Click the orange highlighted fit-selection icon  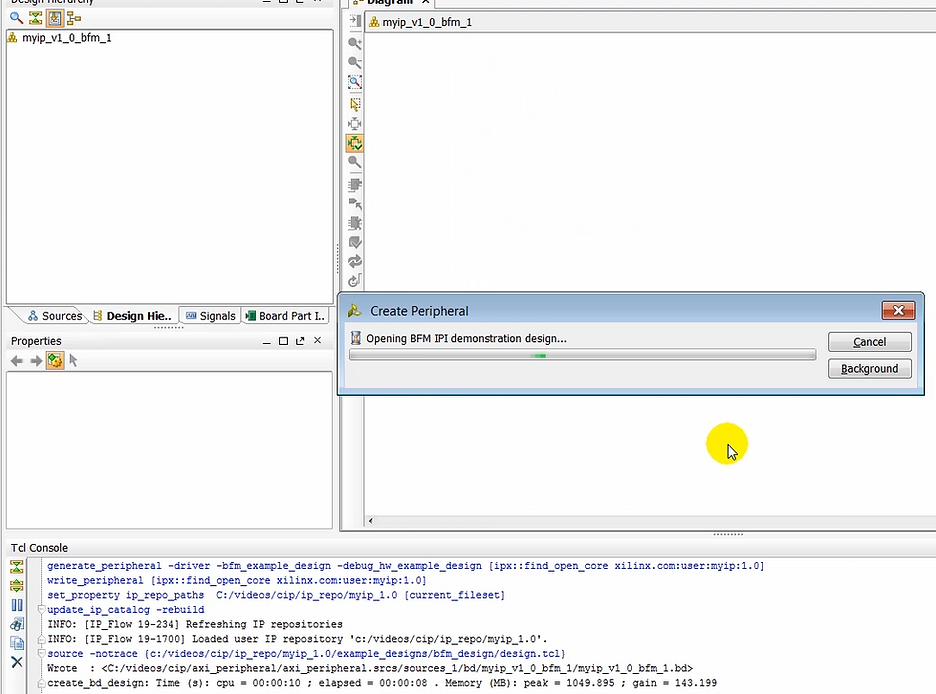pos(354,141)
